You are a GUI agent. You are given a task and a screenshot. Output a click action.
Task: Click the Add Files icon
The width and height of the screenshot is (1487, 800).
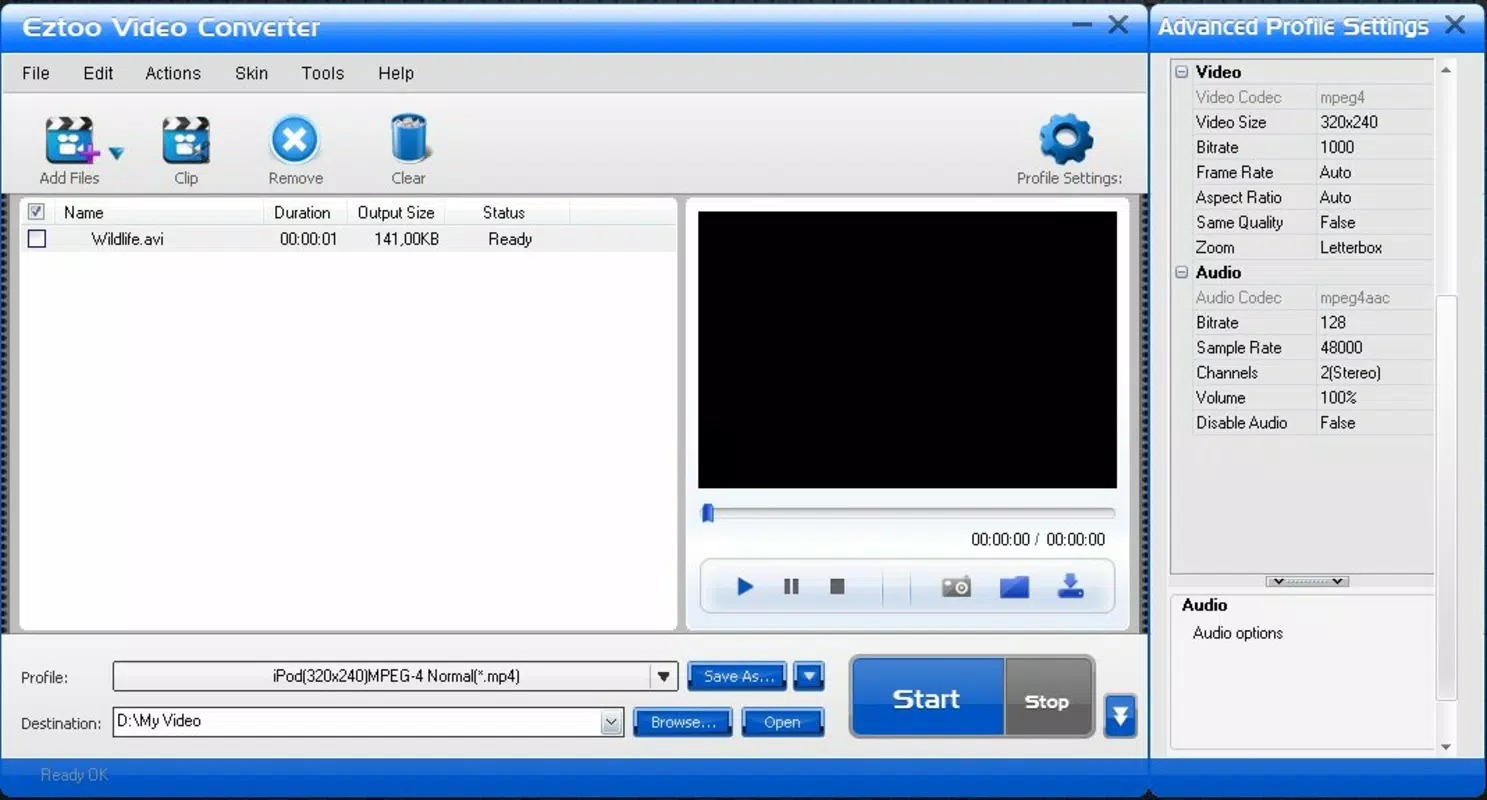(x=71, y=140)
